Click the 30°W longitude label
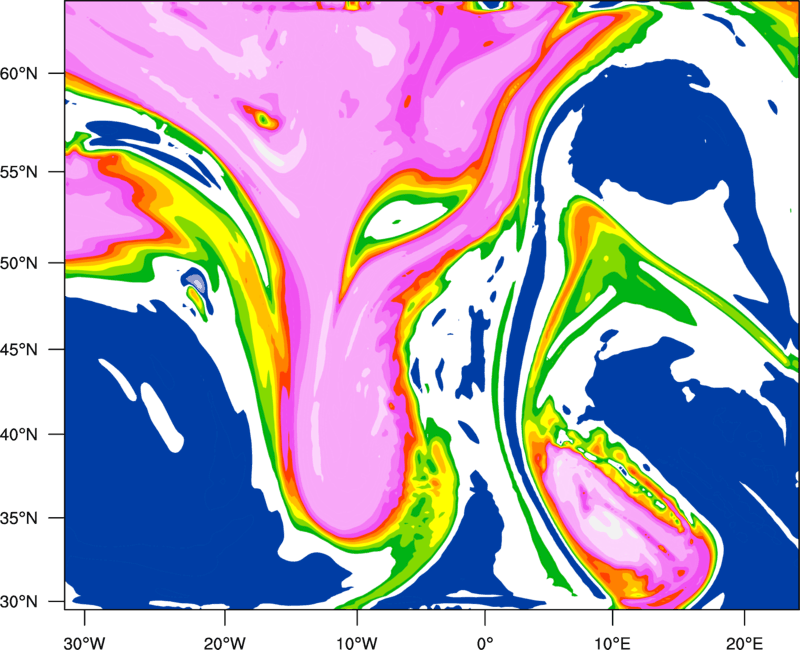Viewport: 800px width, 650px height. click(x=84, y=642)
